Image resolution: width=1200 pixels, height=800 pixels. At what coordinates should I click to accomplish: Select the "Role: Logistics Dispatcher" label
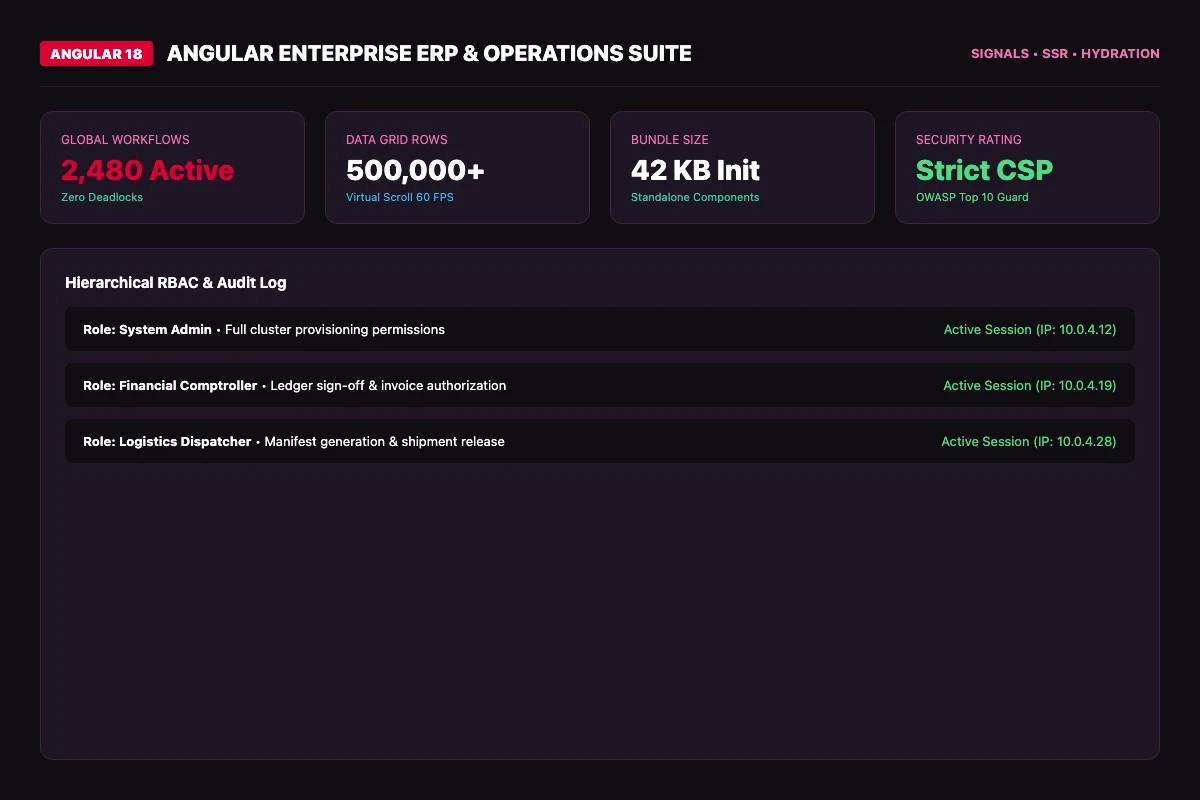point(167,441)
